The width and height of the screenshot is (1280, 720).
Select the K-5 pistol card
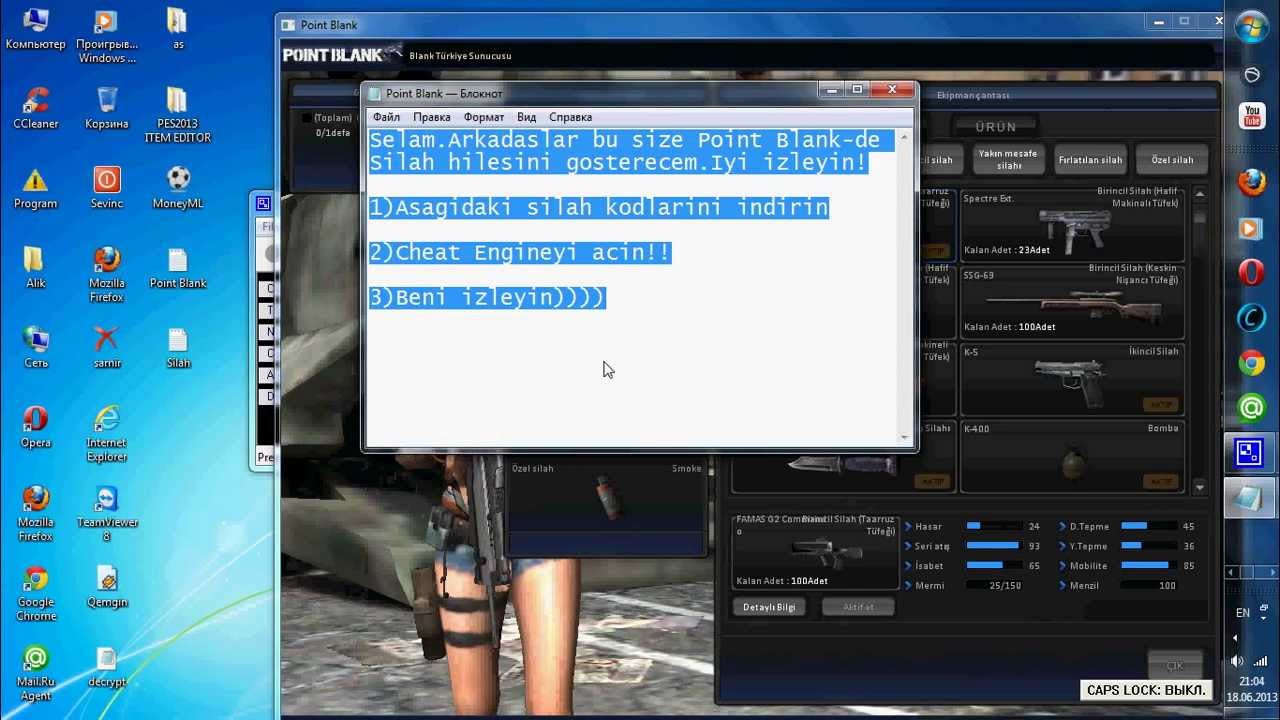[1072, 380]
